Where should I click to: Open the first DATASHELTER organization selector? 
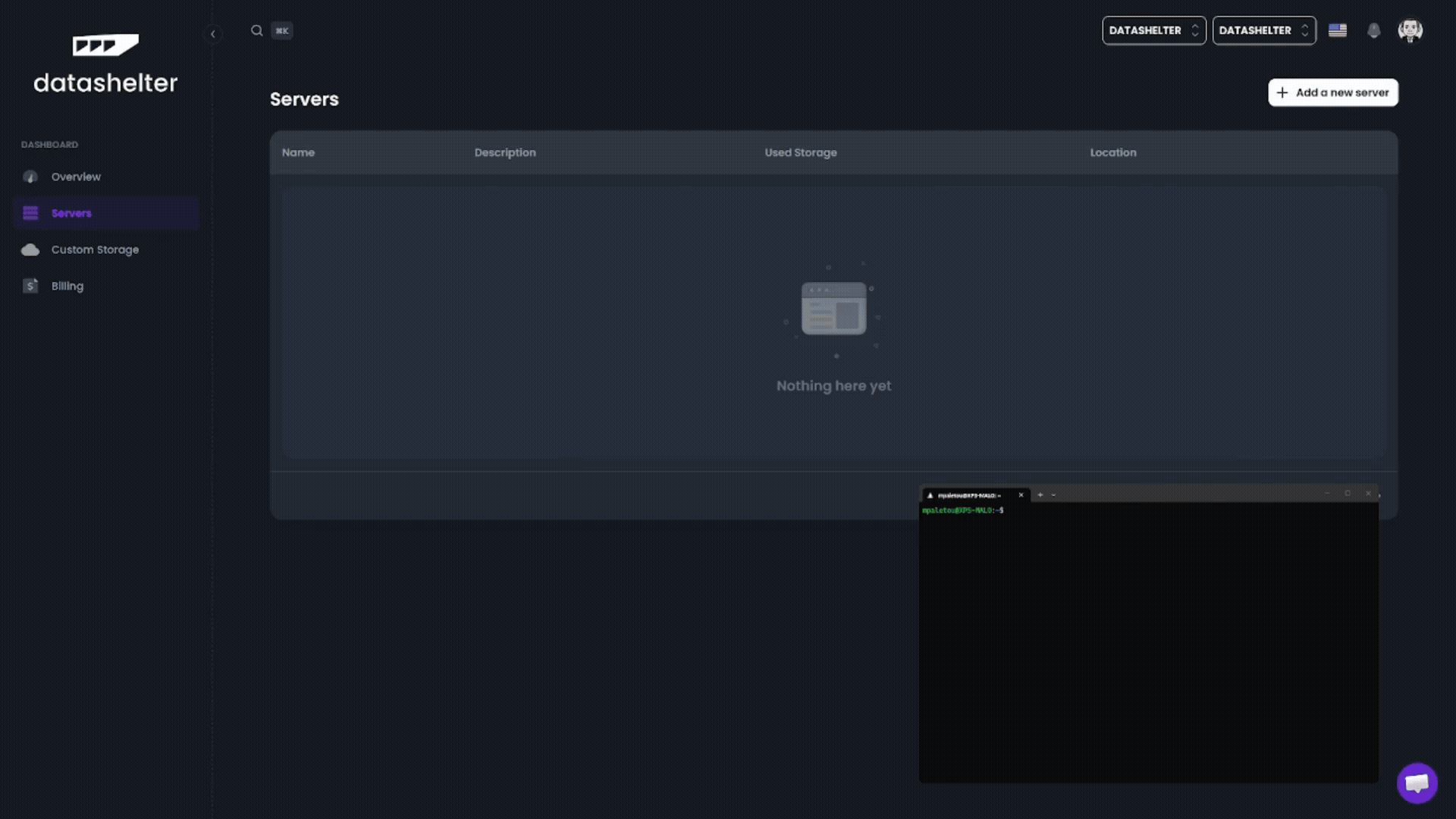tap(1154, 30)
